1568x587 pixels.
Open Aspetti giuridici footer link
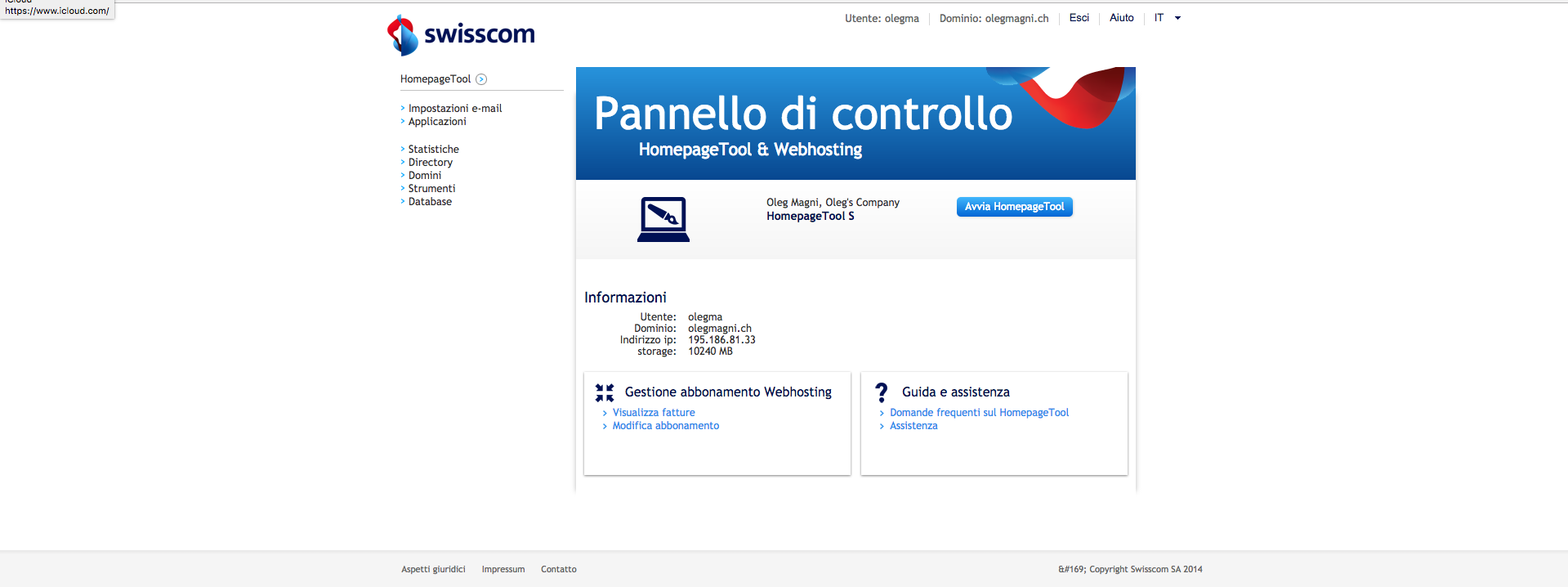pos(433,569)
